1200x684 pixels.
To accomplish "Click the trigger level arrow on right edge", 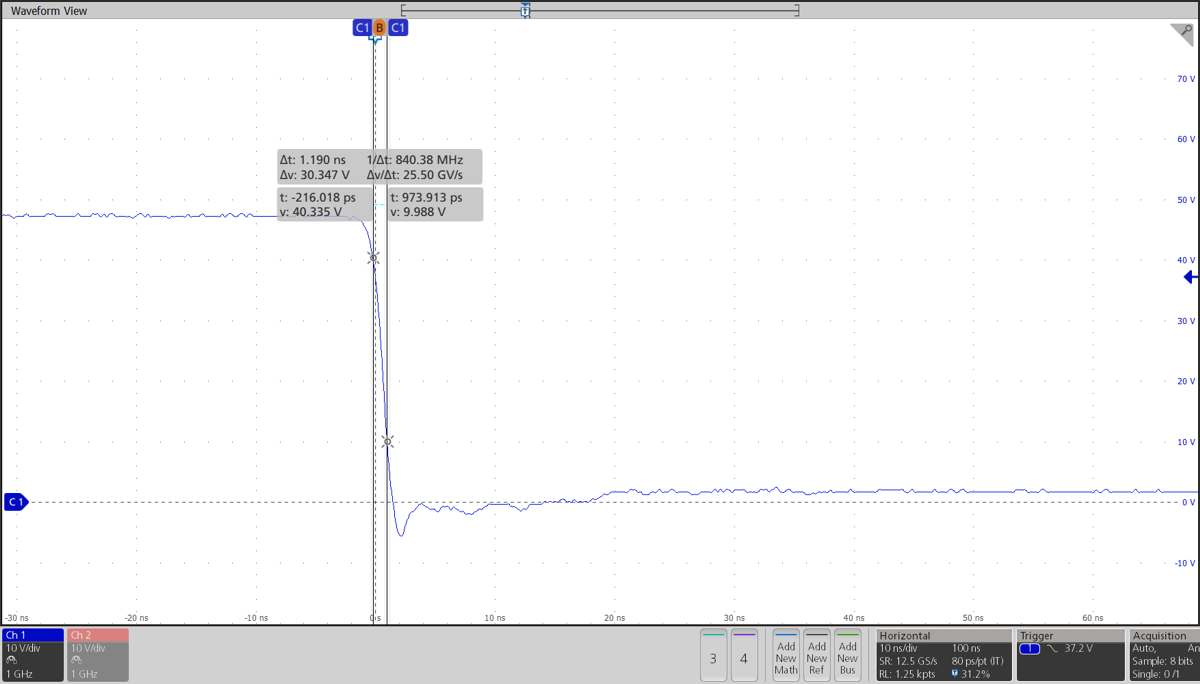I will (x=1190, y=277).
